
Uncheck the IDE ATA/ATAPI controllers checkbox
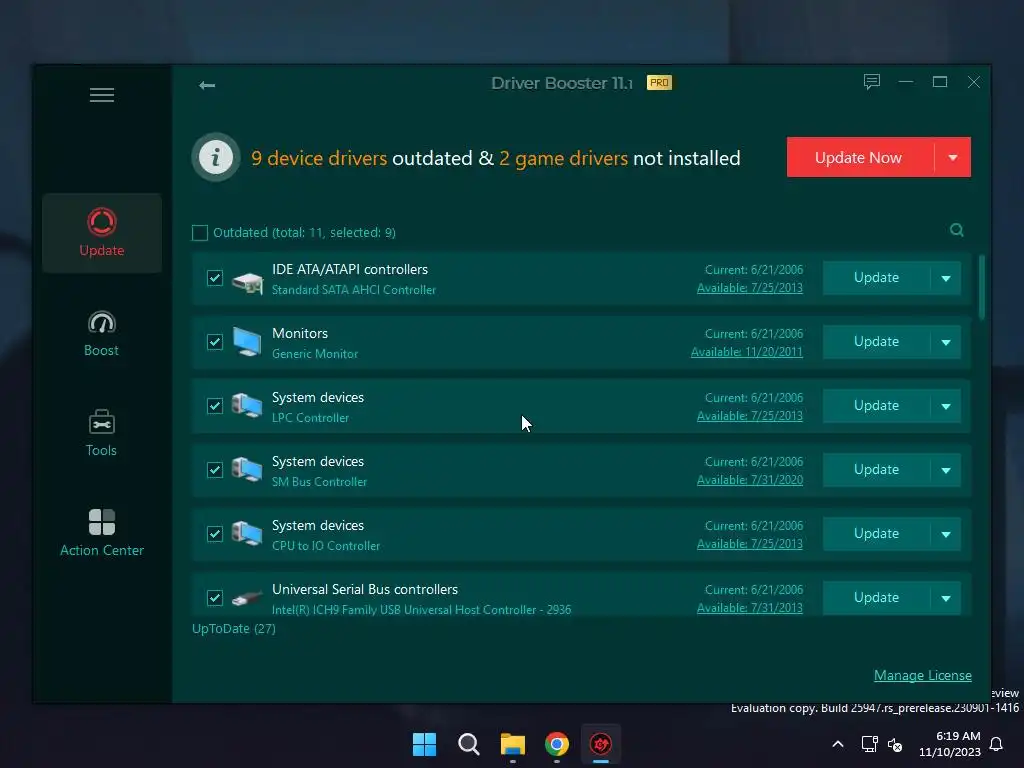[215, 278]
